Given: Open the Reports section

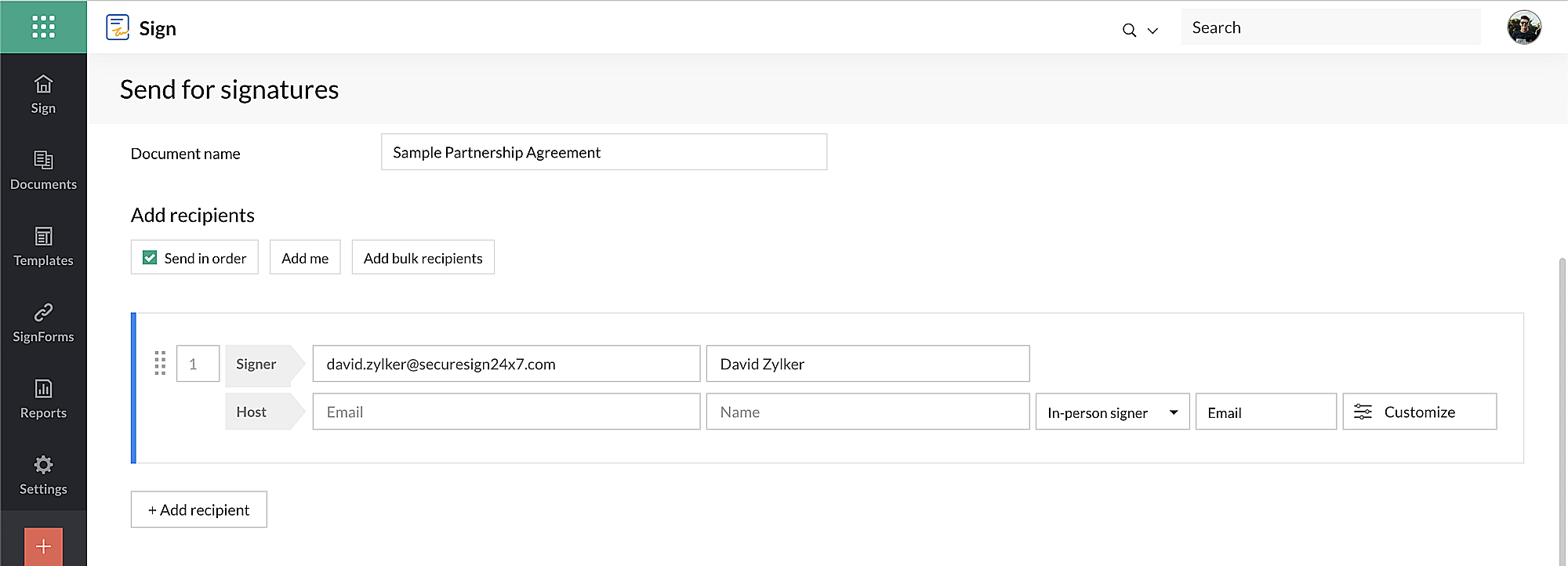Looking at the screenshot, I should (x=43, y=398).
